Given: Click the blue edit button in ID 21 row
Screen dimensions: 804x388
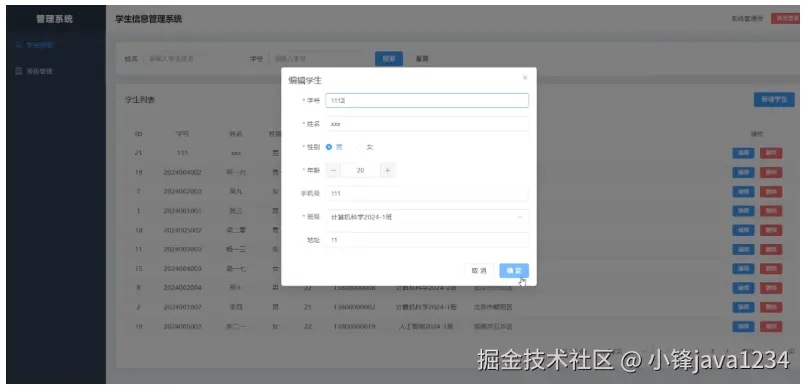Looking at the screenshot, I should tap(743, 153).
